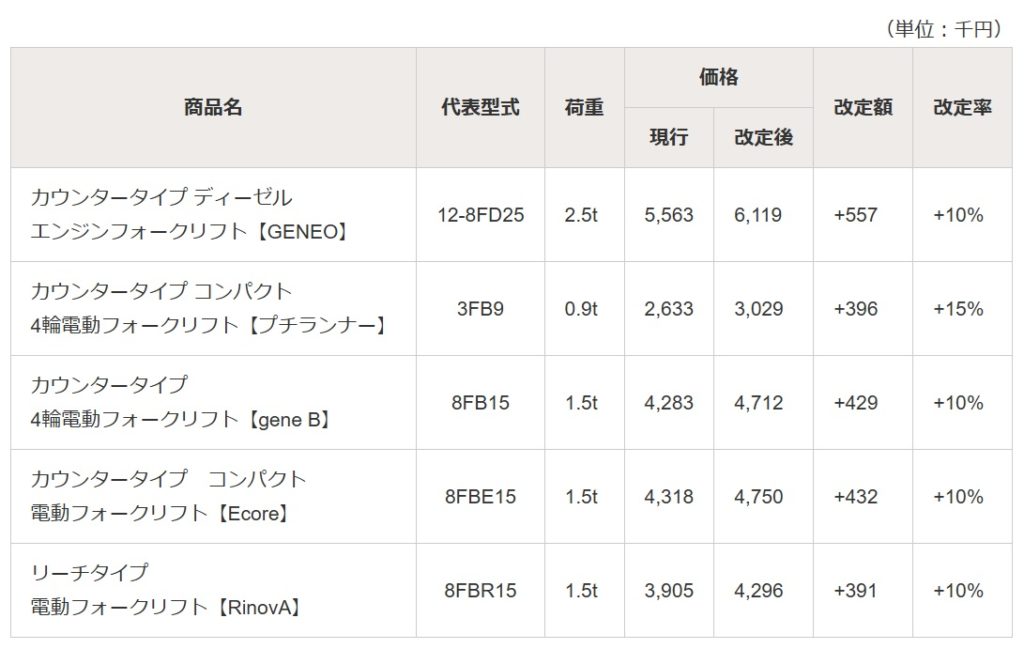Click model number 3FB9

480,309
